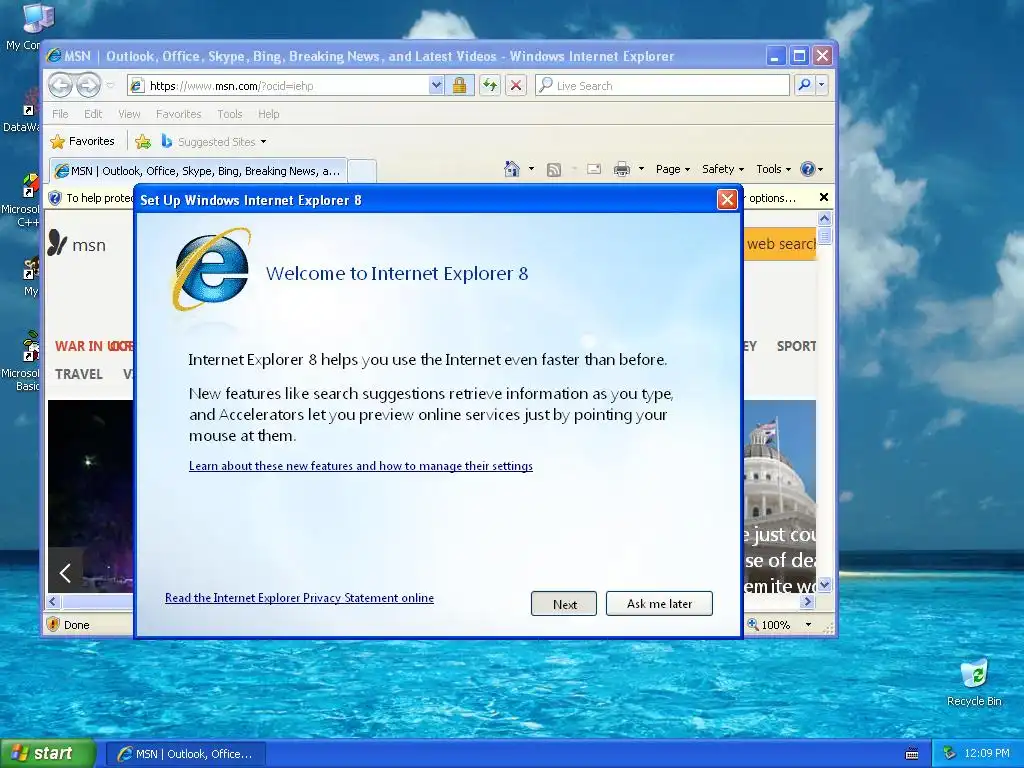Click previous slide arrow on carousel
Screen dimensions: 1024x768
[x=65, y=573]
